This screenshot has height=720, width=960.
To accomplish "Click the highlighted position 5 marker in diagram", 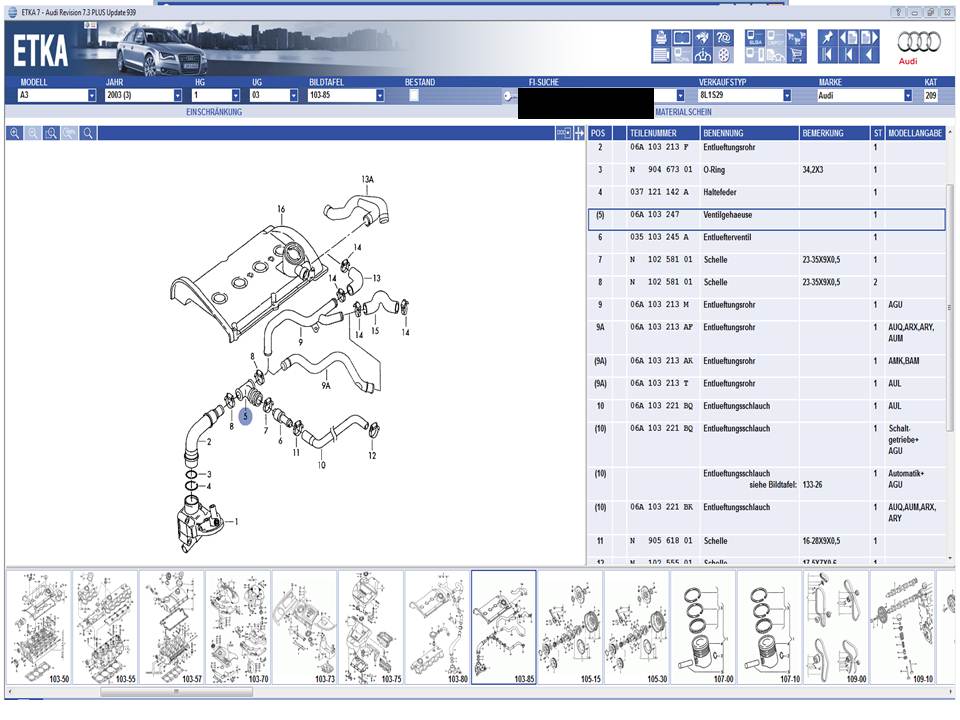I will 245,416.
